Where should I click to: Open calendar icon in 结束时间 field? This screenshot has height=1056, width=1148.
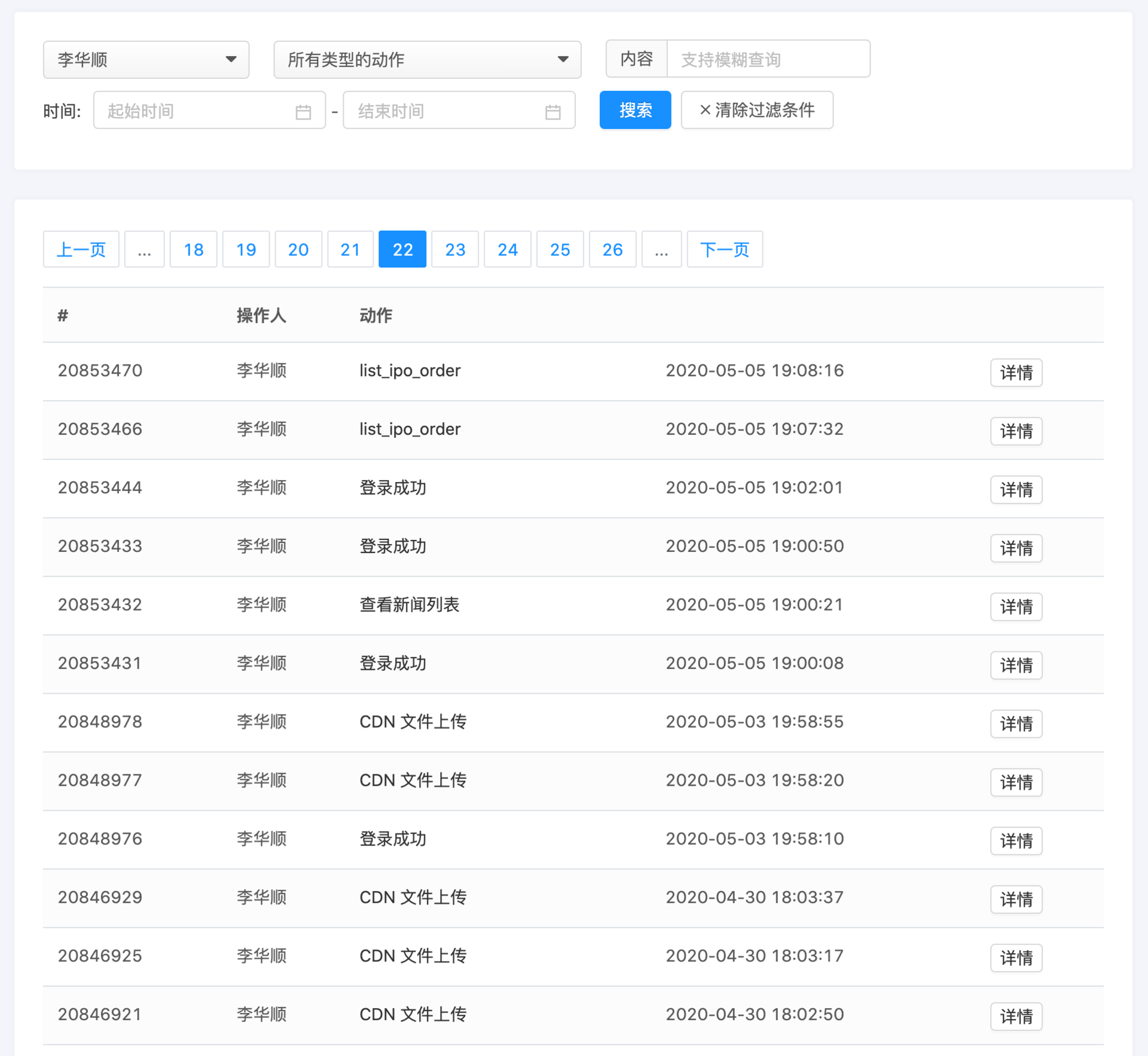[x=553, y=112]
